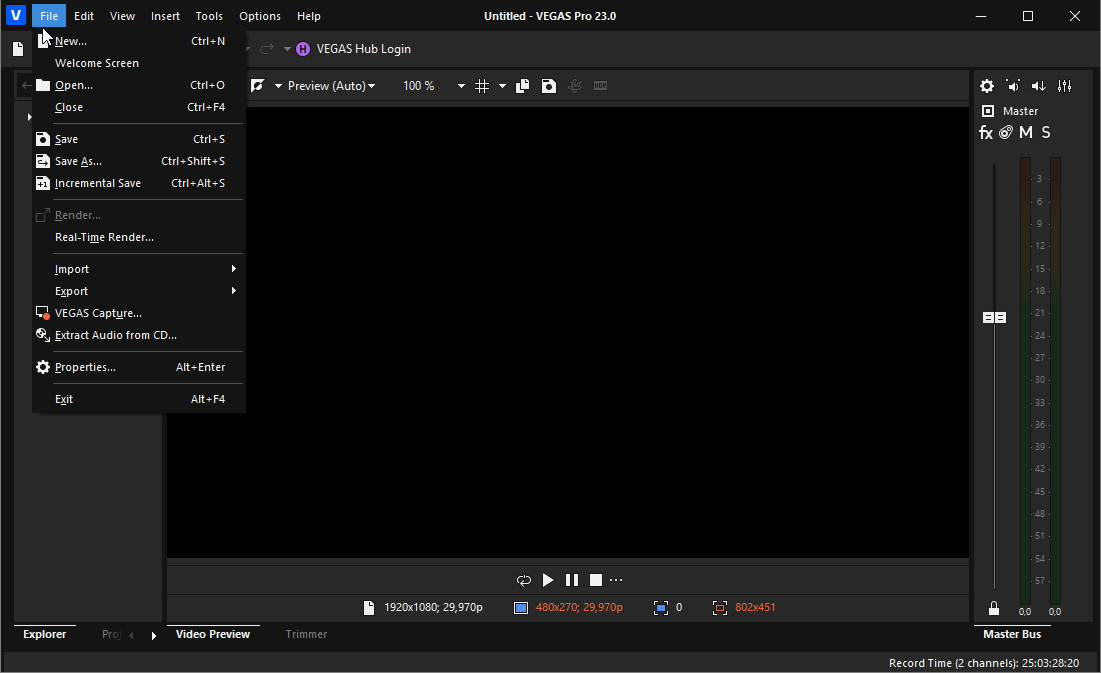Screen dimensions: 1101x673
Task: Open the Master bus automation settings icon
Action: [x=1006, y=133]
